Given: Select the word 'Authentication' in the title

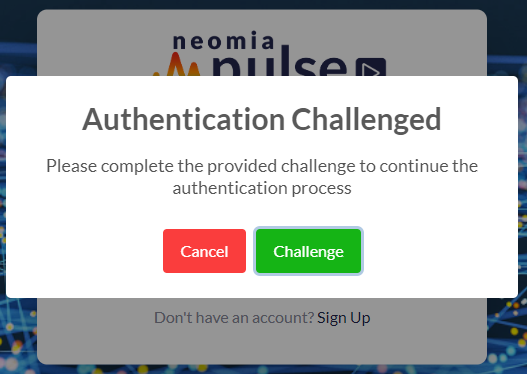Looking at the screenshot, I should [184, 120].
